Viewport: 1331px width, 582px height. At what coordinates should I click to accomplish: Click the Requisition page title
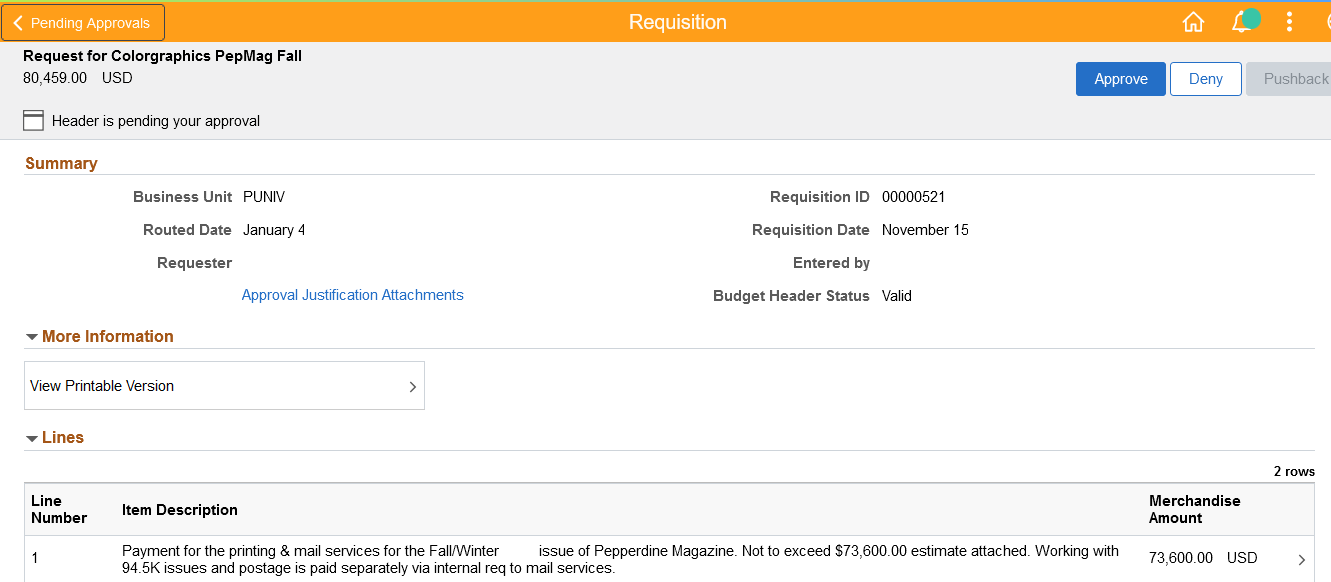(x=677, y=22)
